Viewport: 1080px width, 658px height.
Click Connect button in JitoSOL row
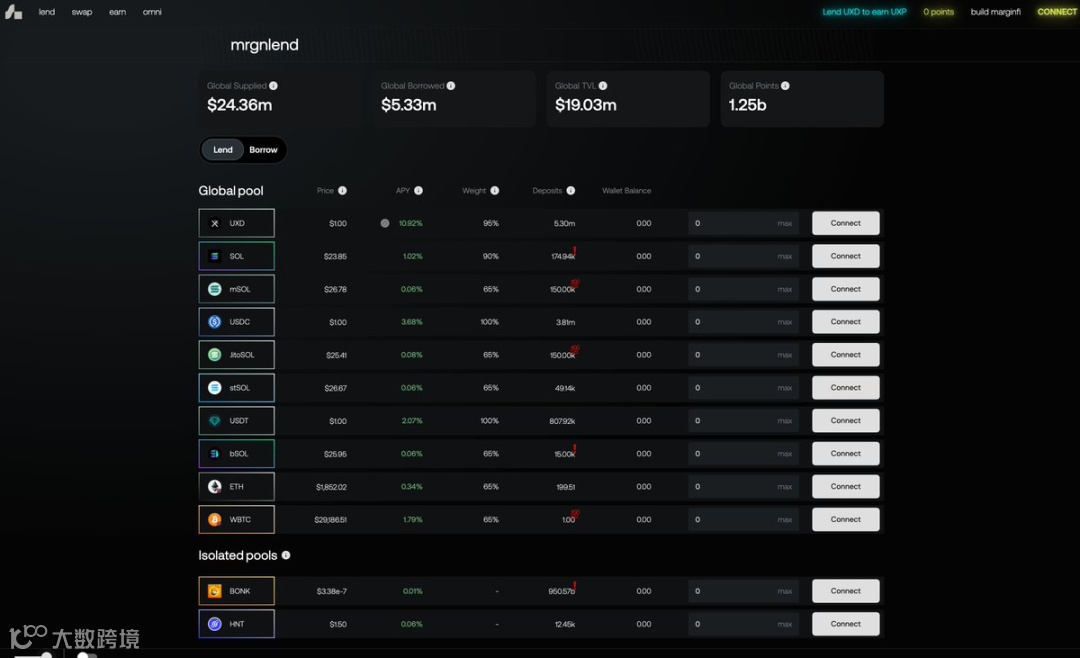(x=846, y=355)
